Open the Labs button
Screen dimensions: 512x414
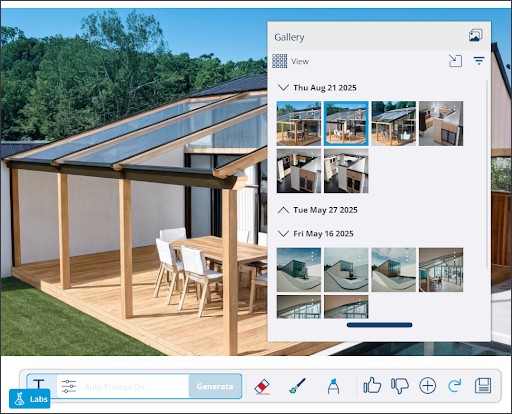30,399
